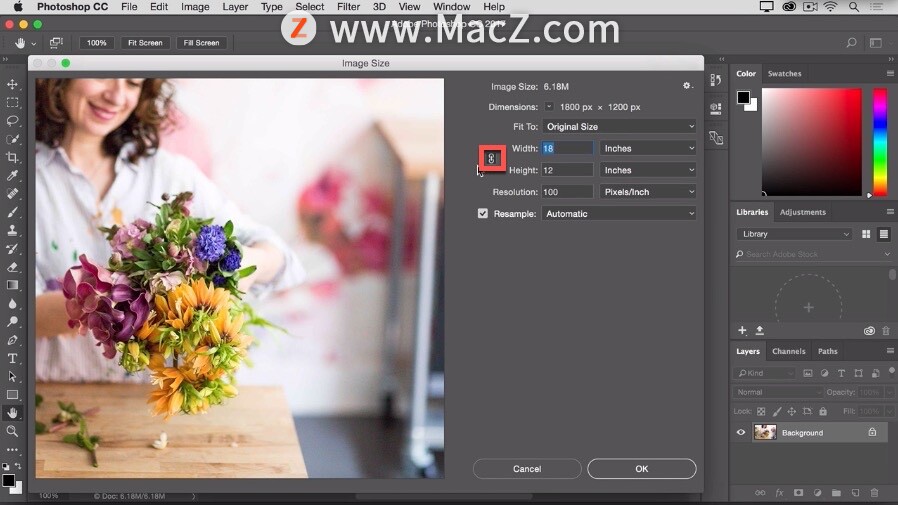Select the Quick Selection tool

point(12,139)
